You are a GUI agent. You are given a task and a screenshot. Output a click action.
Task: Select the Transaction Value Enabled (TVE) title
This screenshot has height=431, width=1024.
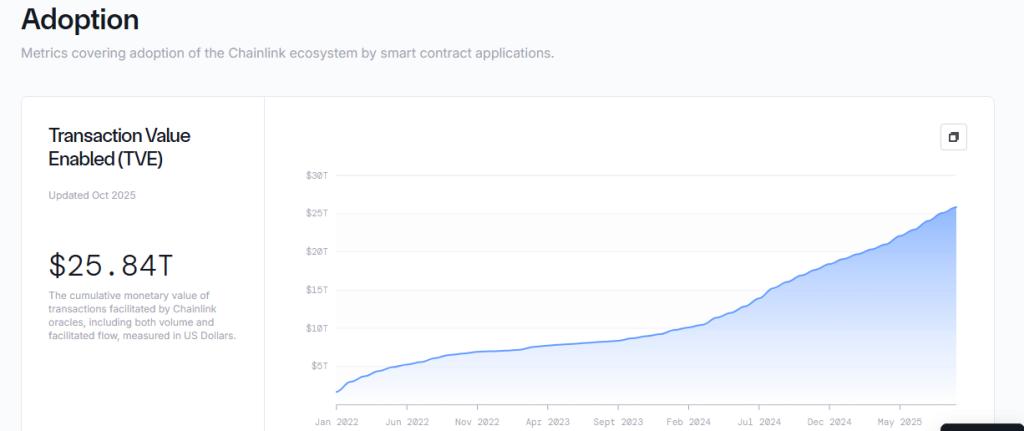(119, 147)
